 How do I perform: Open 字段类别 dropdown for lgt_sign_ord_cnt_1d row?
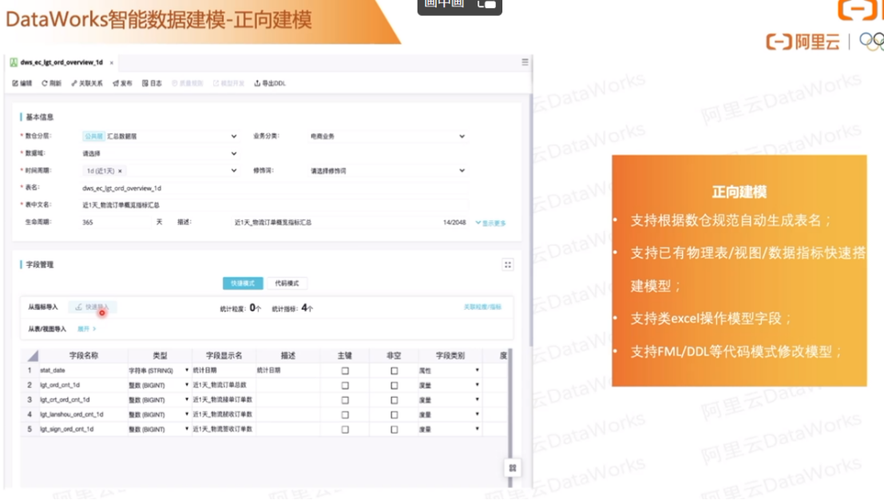[x=477, y=429]
